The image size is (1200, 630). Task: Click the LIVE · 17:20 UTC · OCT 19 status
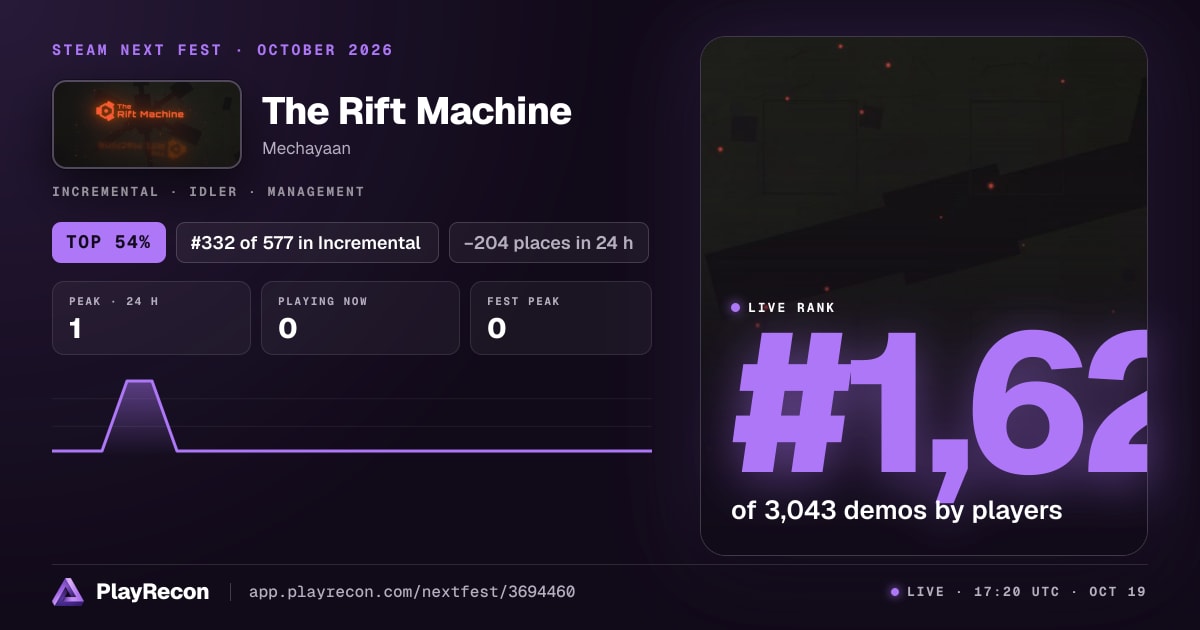pos(1026,592)
